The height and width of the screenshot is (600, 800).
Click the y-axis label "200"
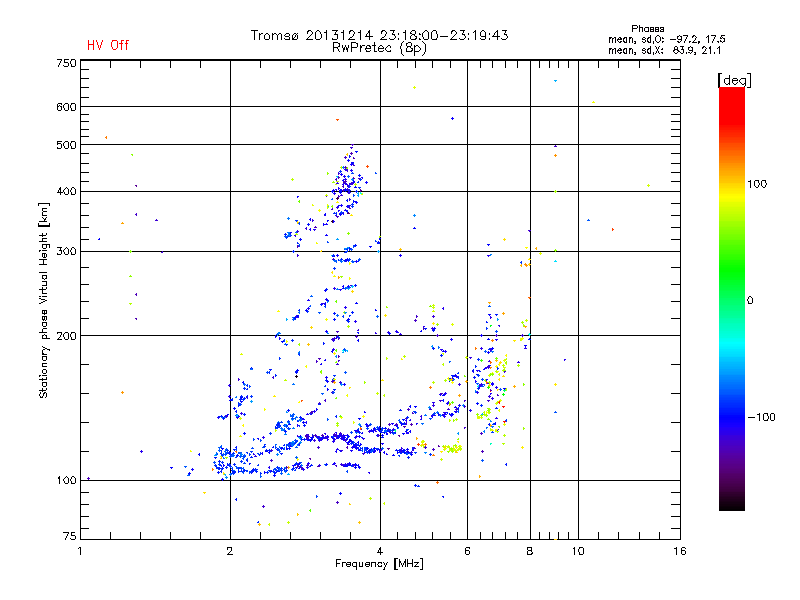[66, 336]
